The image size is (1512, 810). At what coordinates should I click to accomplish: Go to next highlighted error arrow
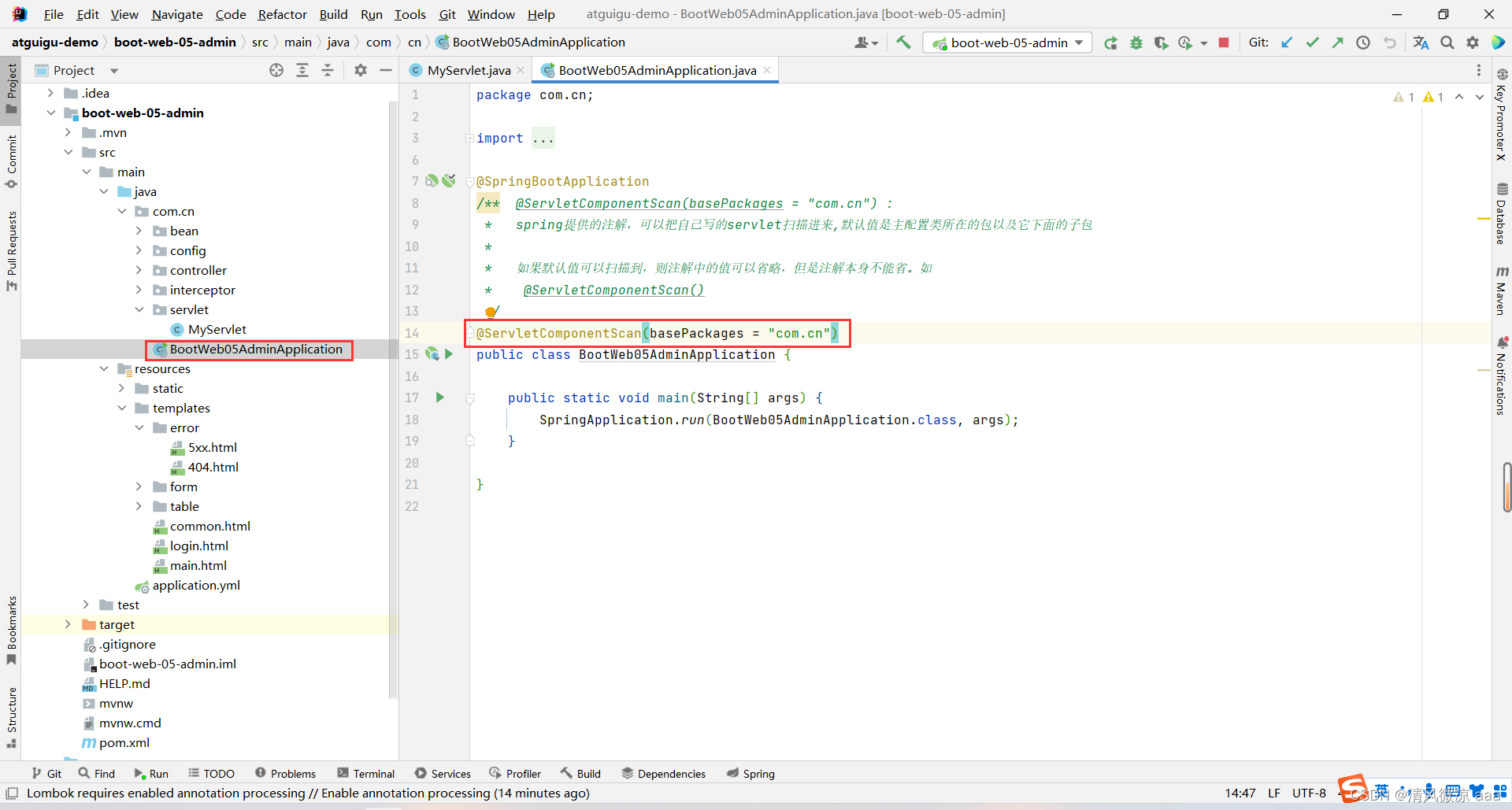pyautogui.click(x=1480, y=97)
